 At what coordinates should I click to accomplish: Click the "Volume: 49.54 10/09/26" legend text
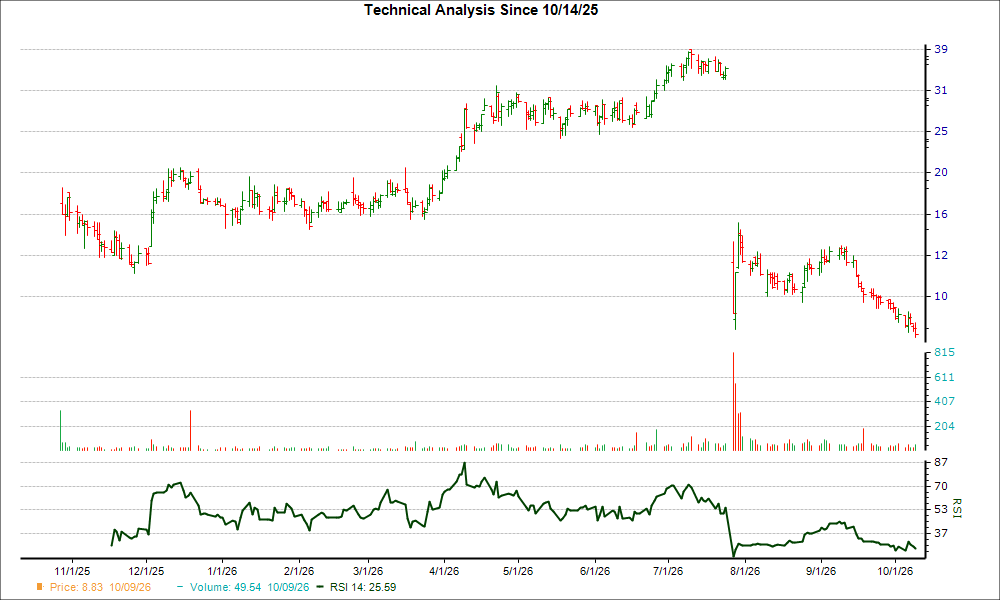(249, 587)
